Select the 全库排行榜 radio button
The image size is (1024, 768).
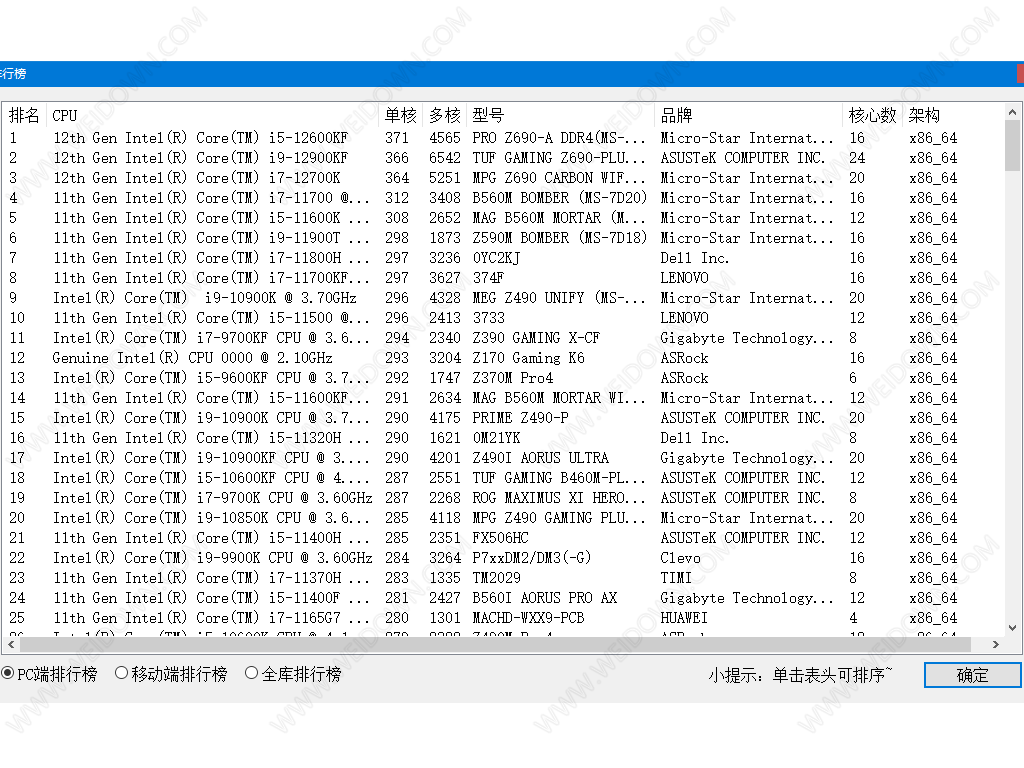point(252,674)
